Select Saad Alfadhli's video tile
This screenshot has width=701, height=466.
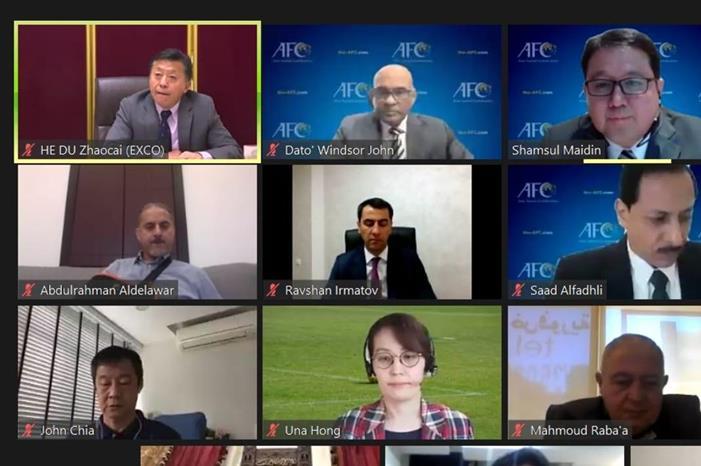click(604, 232)
